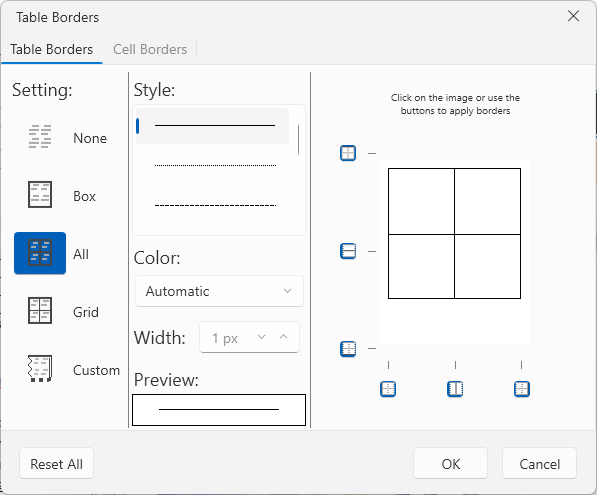Choose the solid line style
Viewport: 597px width, 495px height.
(x=212, y=126)
